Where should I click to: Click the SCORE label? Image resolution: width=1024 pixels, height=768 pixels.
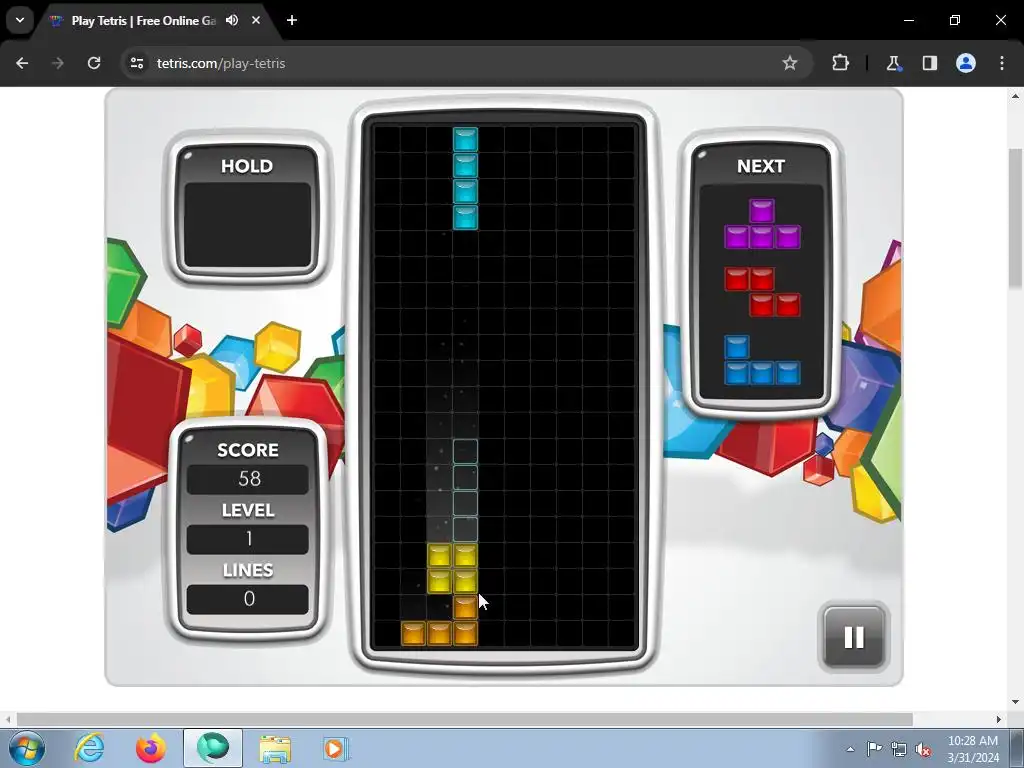click(x=248, y=450)
